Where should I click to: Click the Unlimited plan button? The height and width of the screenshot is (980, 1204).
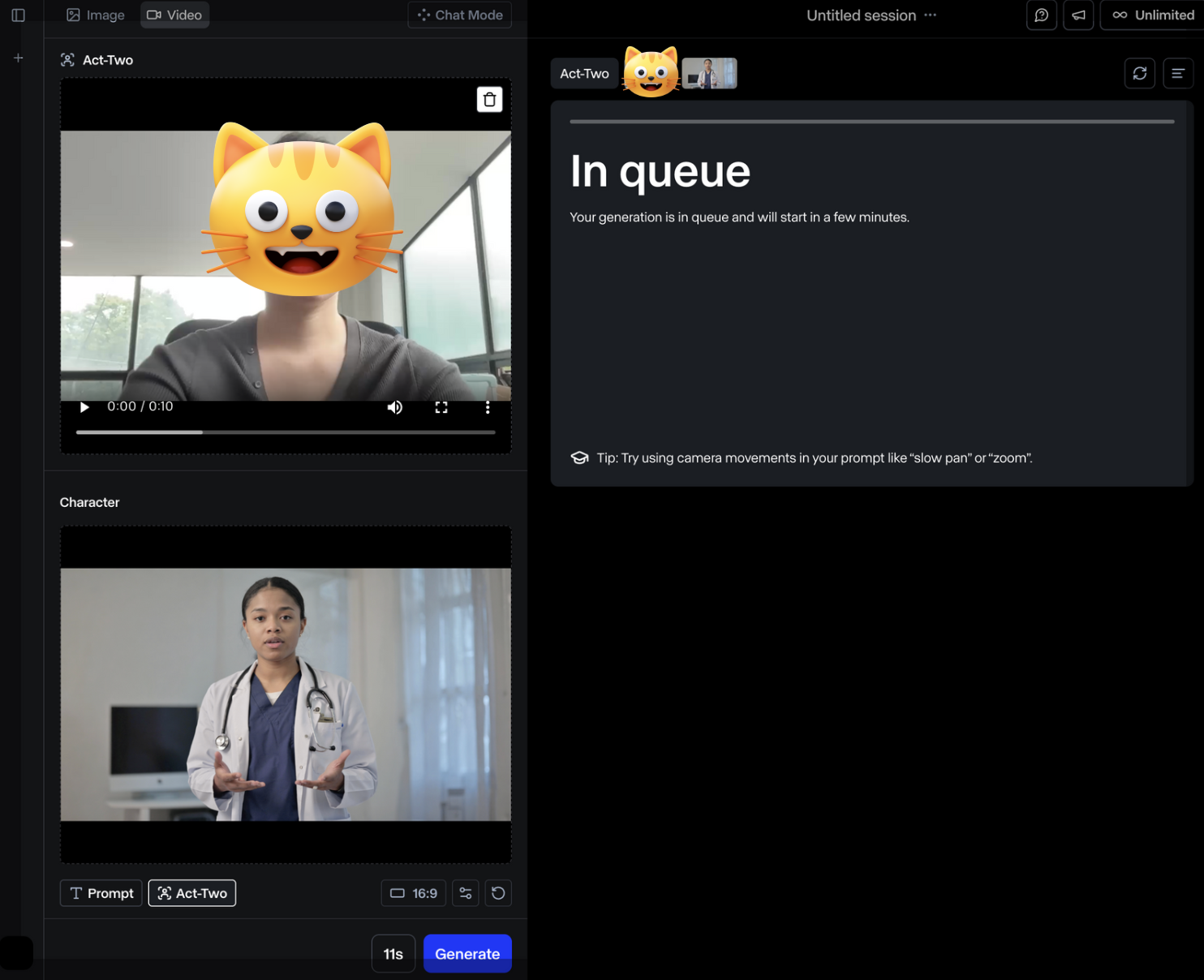1153,15
